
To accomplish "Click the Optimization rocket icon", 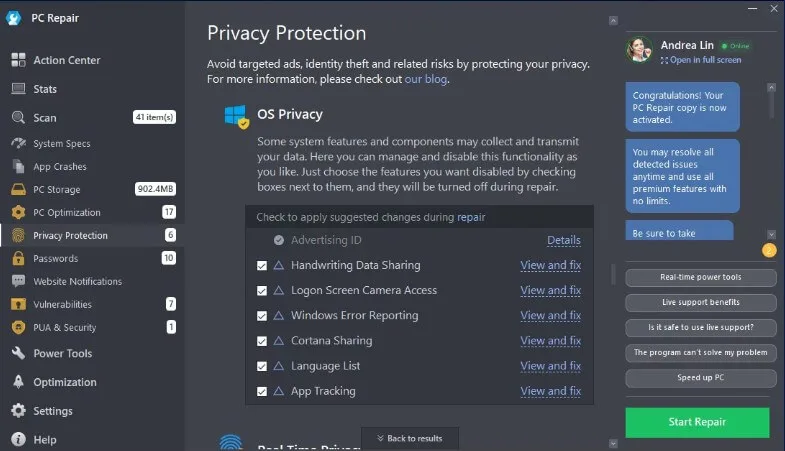I will pos(19,382).
